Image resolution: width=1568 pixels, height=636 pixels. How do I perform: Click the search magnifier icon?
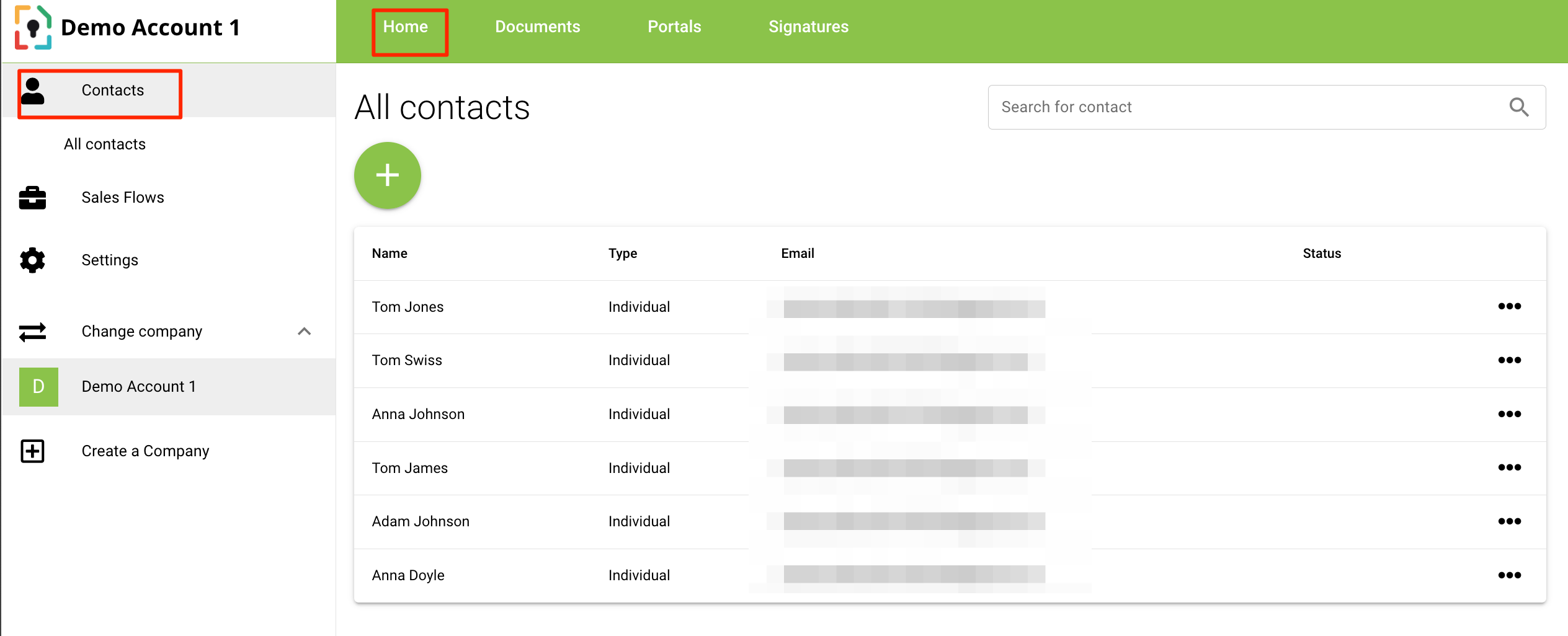pyautogui.click(x=1519, y=107)
